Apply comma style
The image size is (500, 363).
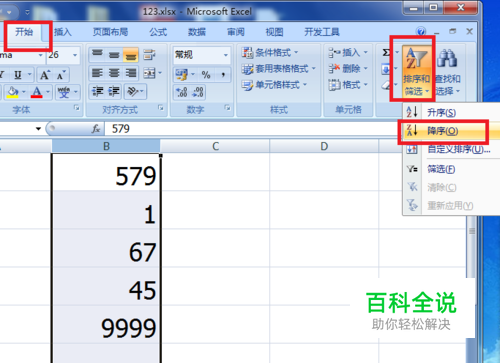pyautogui.click(x=223, y=75)
